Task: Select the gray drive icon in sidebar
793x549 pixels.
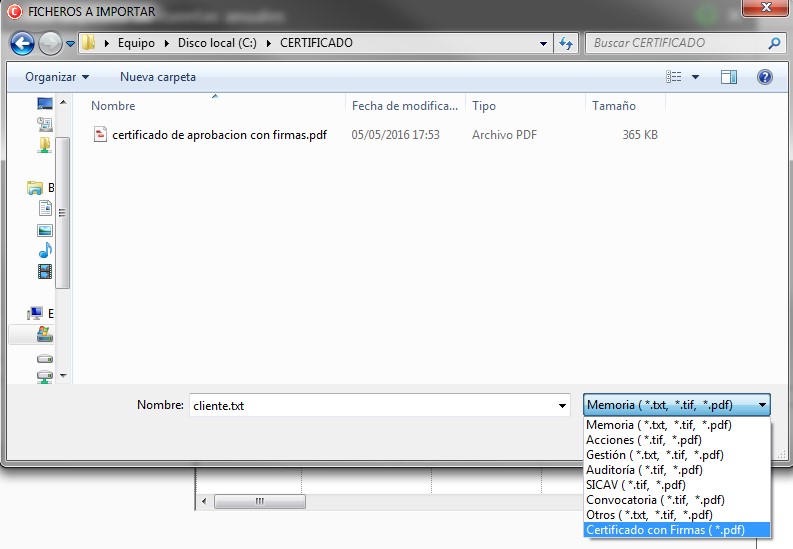Action: (x=45, y=359)
